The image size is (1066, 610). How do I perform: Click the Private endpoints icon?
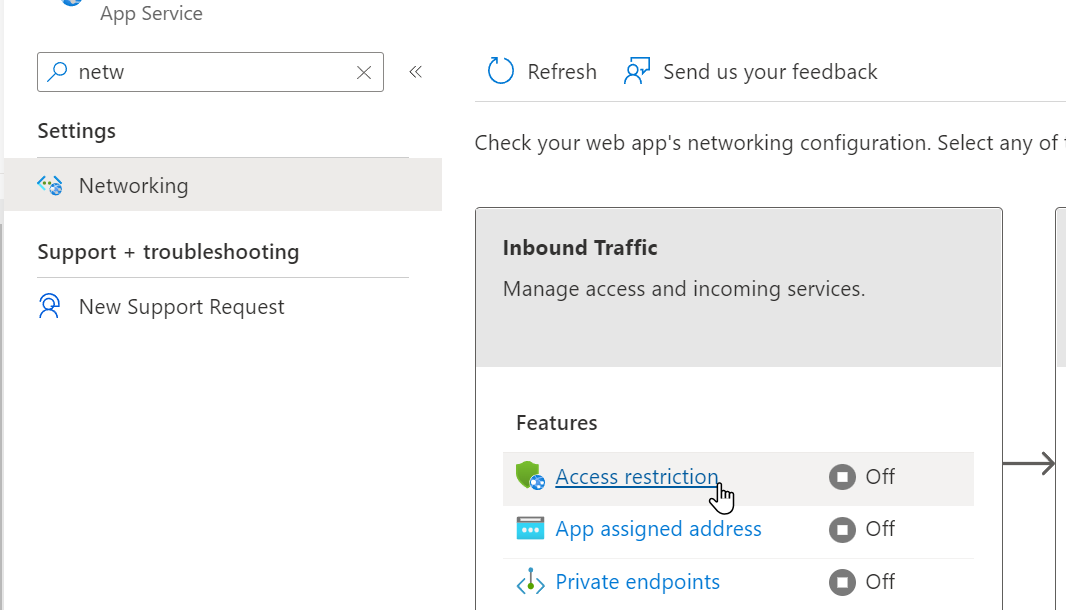pyautogui.click(x=530, y=581)
